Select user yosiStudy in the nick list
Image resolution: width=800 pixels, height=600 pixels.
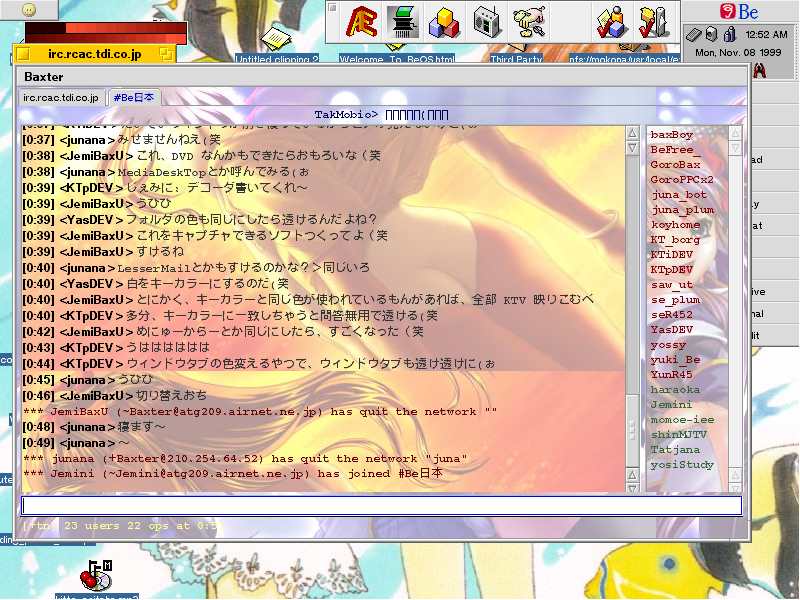tap(681, 464)
